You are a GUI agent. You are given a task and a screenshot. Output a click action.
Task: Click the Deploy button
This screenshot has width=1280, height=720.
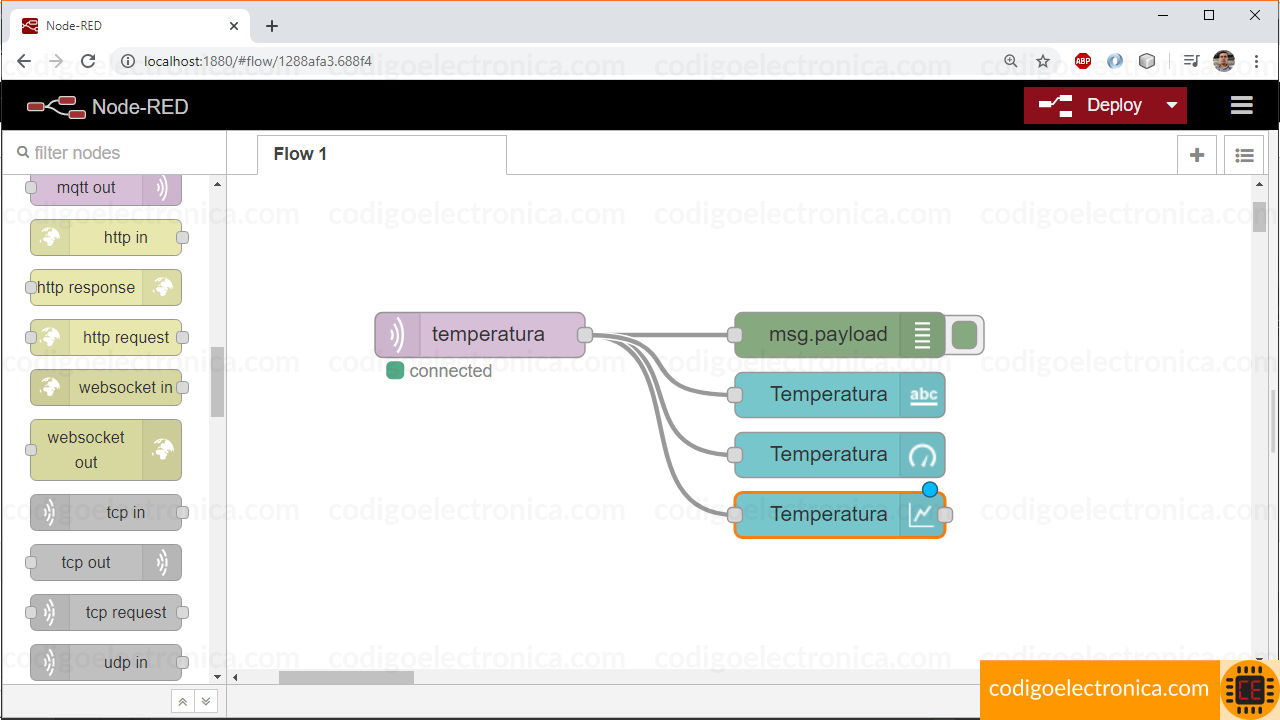point(1089,105)
